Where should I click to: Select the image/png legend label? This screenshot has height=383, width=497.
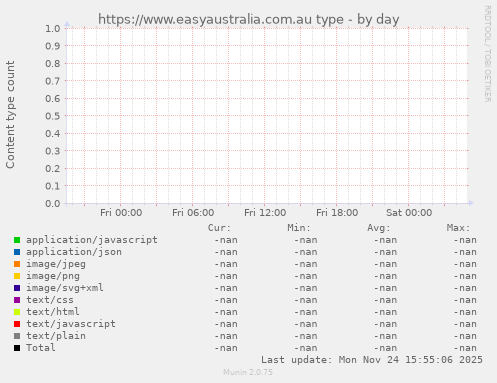click(x=53, y=276)
